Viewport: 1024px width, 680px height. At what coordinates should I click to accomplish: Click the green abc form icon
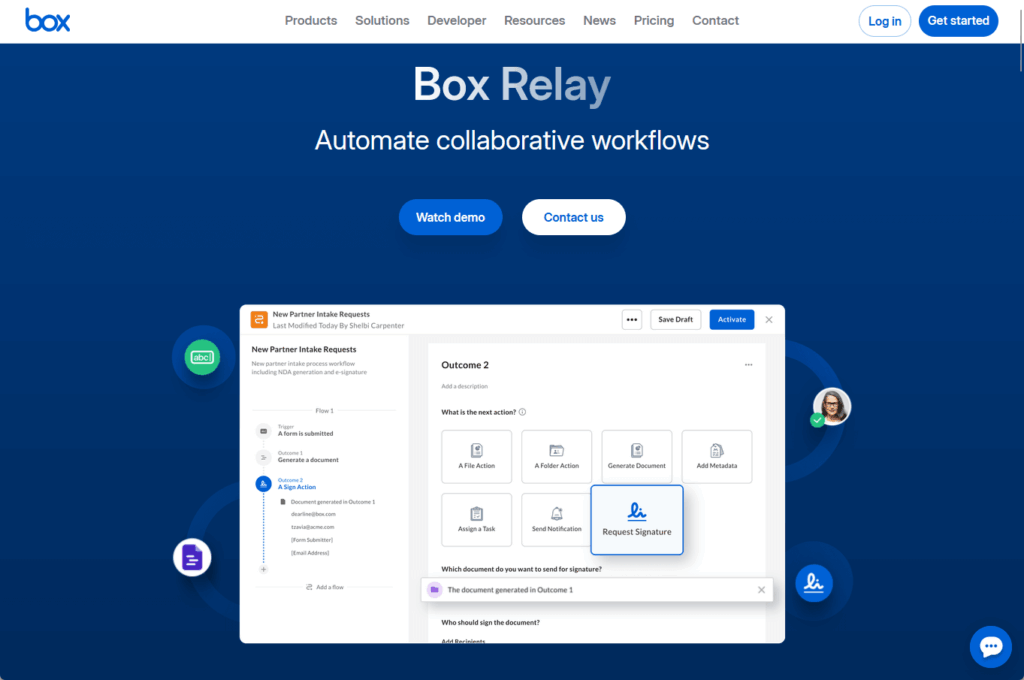coord(202,357)
